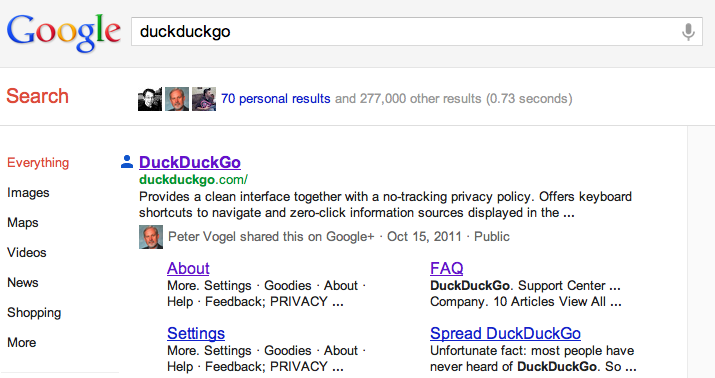The height and width of the screenshot is (378, 715).
Task: Open the DuckDuckGo result title
Action: point(190,162)
